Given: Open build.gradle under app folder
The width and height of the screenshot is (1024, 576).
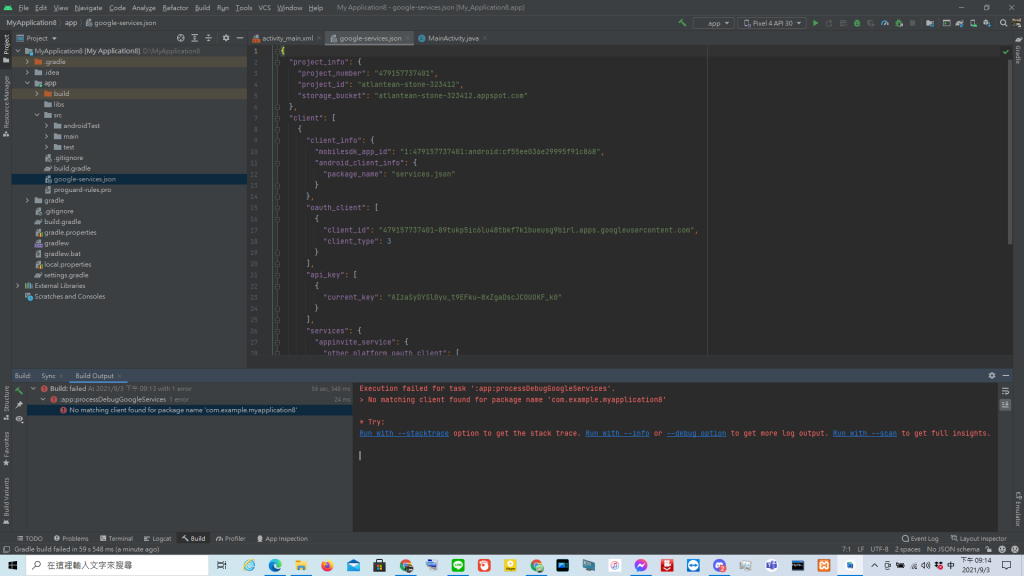Looking at the screenshot, I should coord(72,168).
